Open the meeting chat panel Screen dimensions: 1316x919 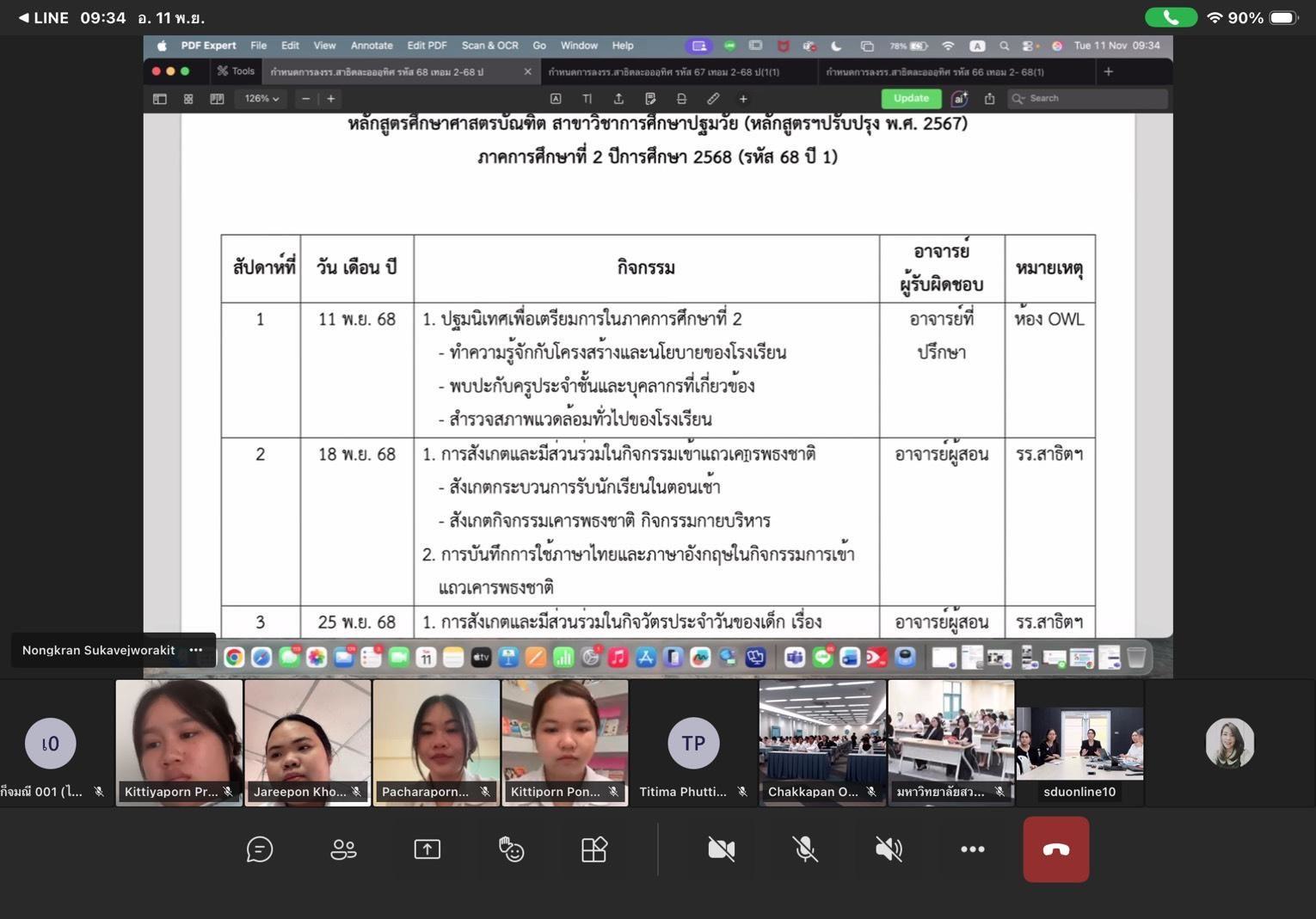point(259,849)
